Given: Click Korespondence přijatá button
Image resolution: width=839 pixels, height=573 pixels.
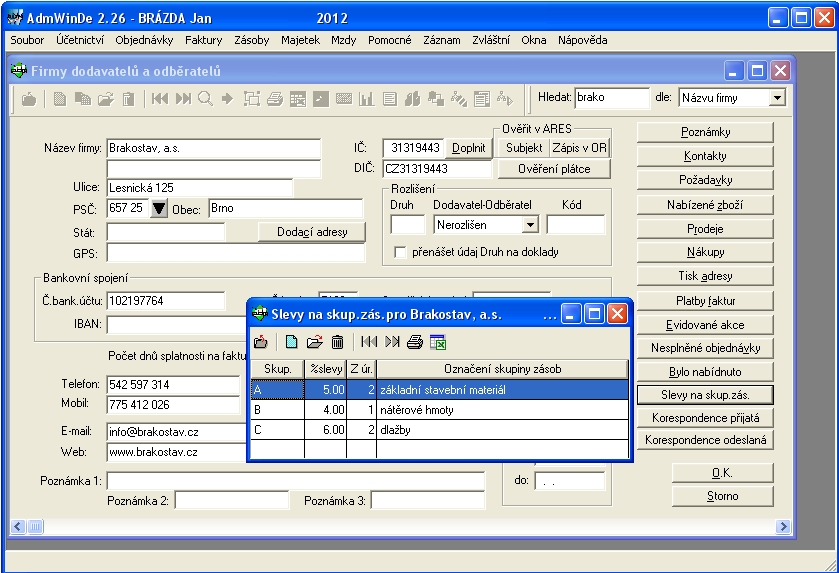Looking at the screenshot, I should pos(705,418).
